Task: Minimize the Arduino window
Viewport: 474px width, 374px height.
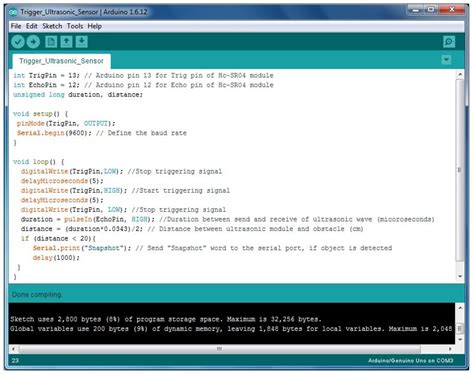Action: [416, 10]
